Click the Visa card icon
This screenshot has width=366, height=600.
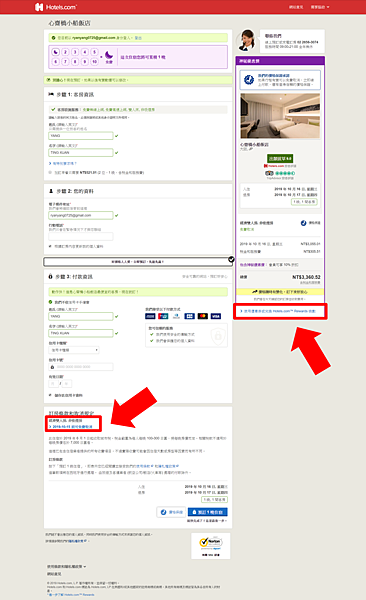click(216, 316)
